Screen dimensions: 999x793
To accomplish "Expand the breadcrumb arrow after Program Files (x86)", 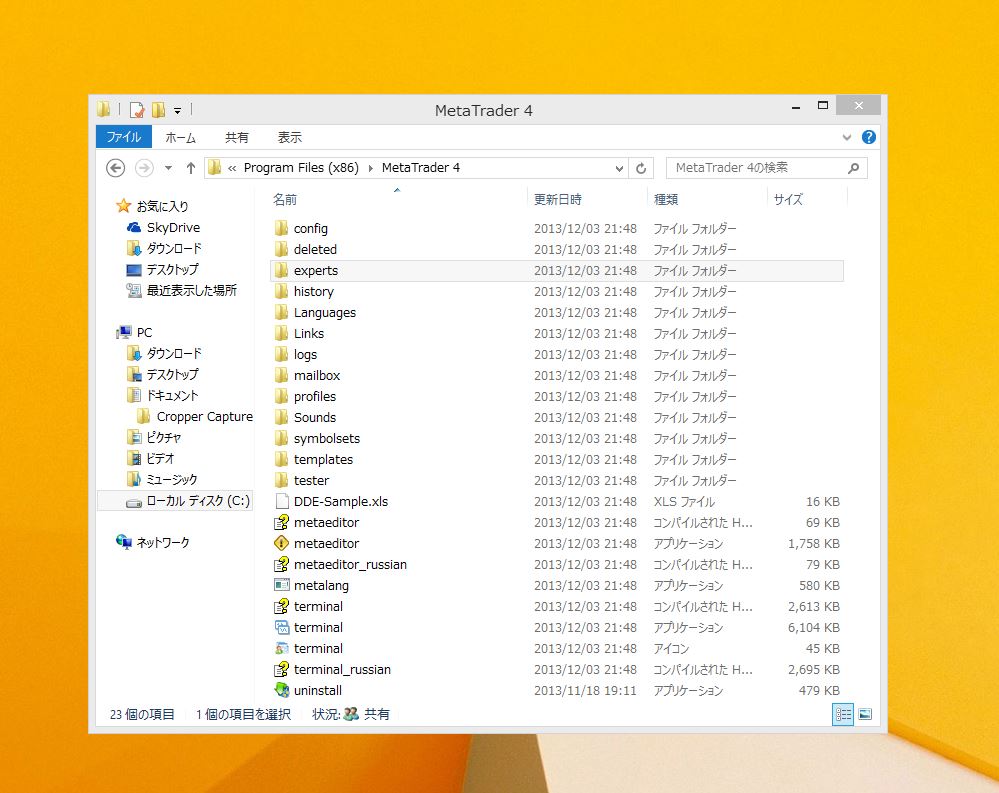I will (371, 168).
